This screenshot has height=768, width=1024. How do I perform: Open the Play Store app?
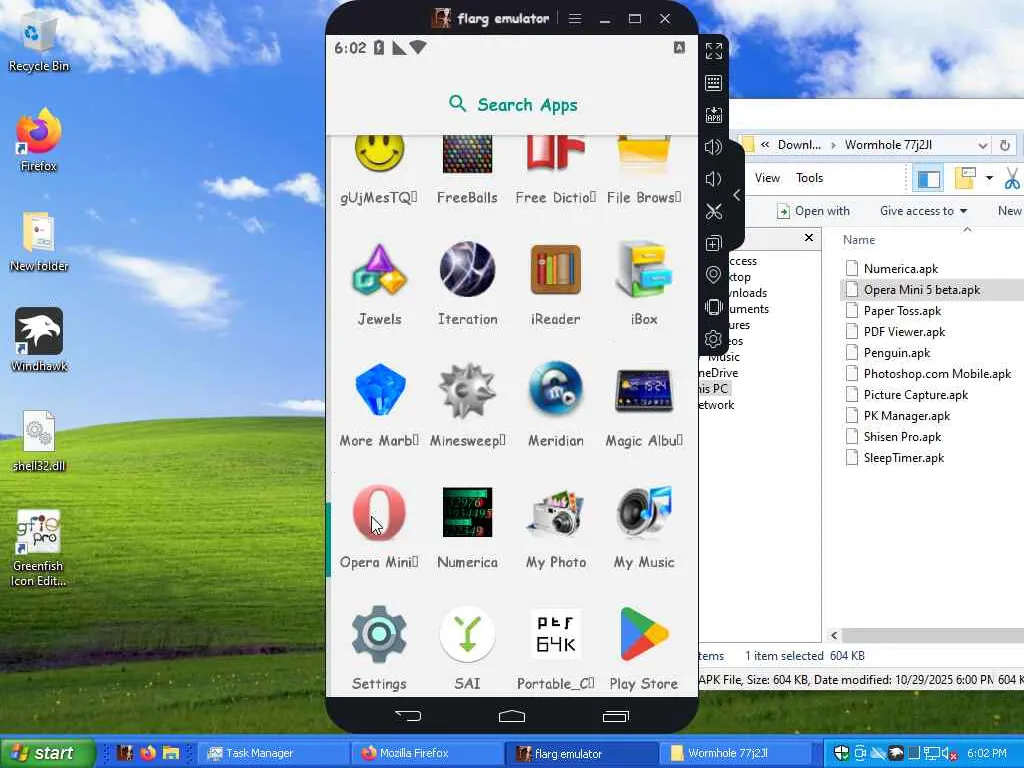[644, 648]
